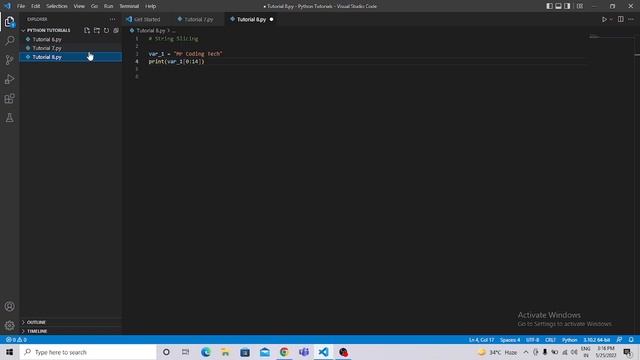The height and width of the screenshot is (360, 640).
Task: Open the Search view in activity bar
Action: point(9,40)
